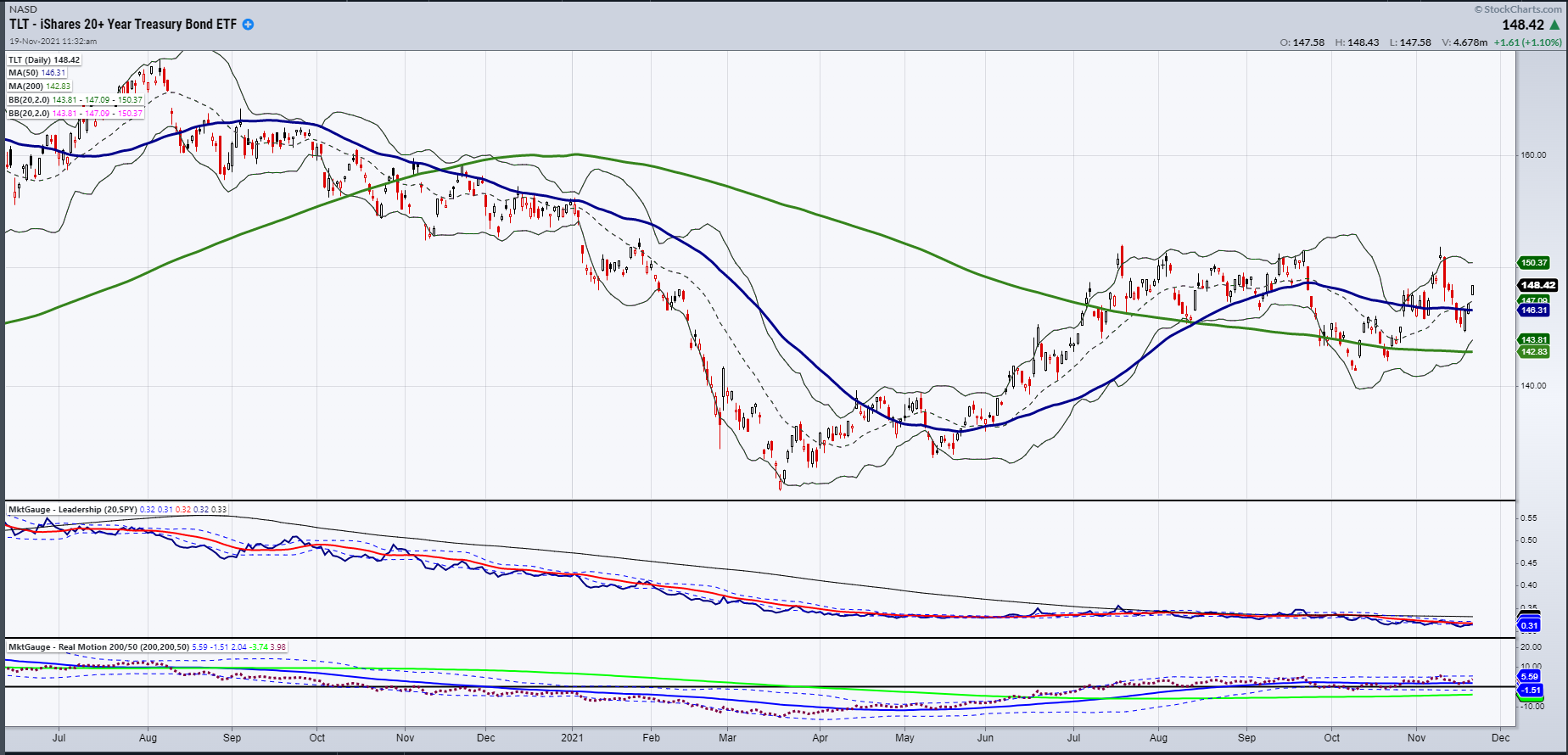Click the Mar month marker on time axis
The height and width of the screenshot is (755, 1568).
727,738
